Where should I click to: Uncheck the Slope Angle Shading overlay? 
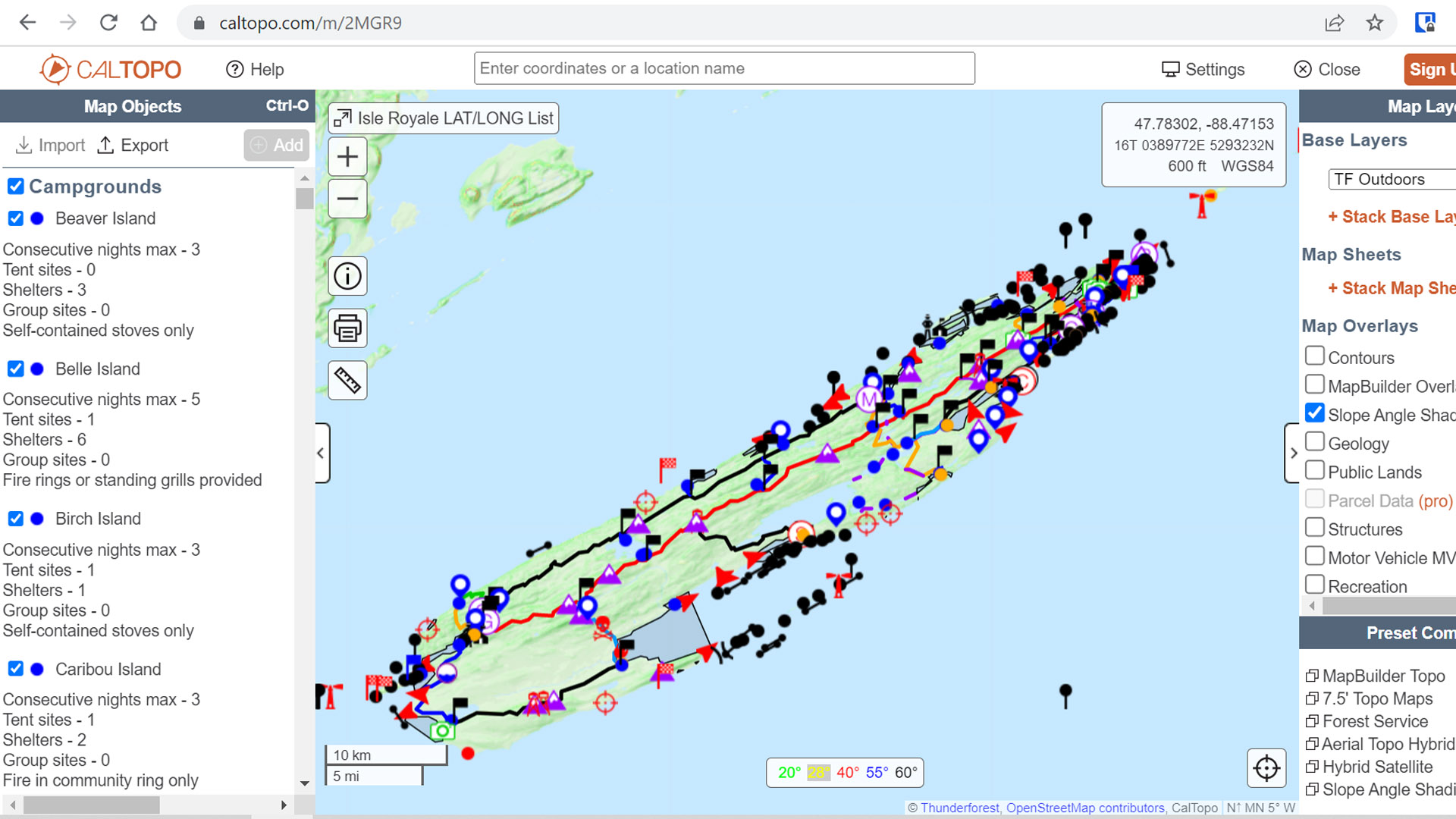click(x=1315, y=413)
